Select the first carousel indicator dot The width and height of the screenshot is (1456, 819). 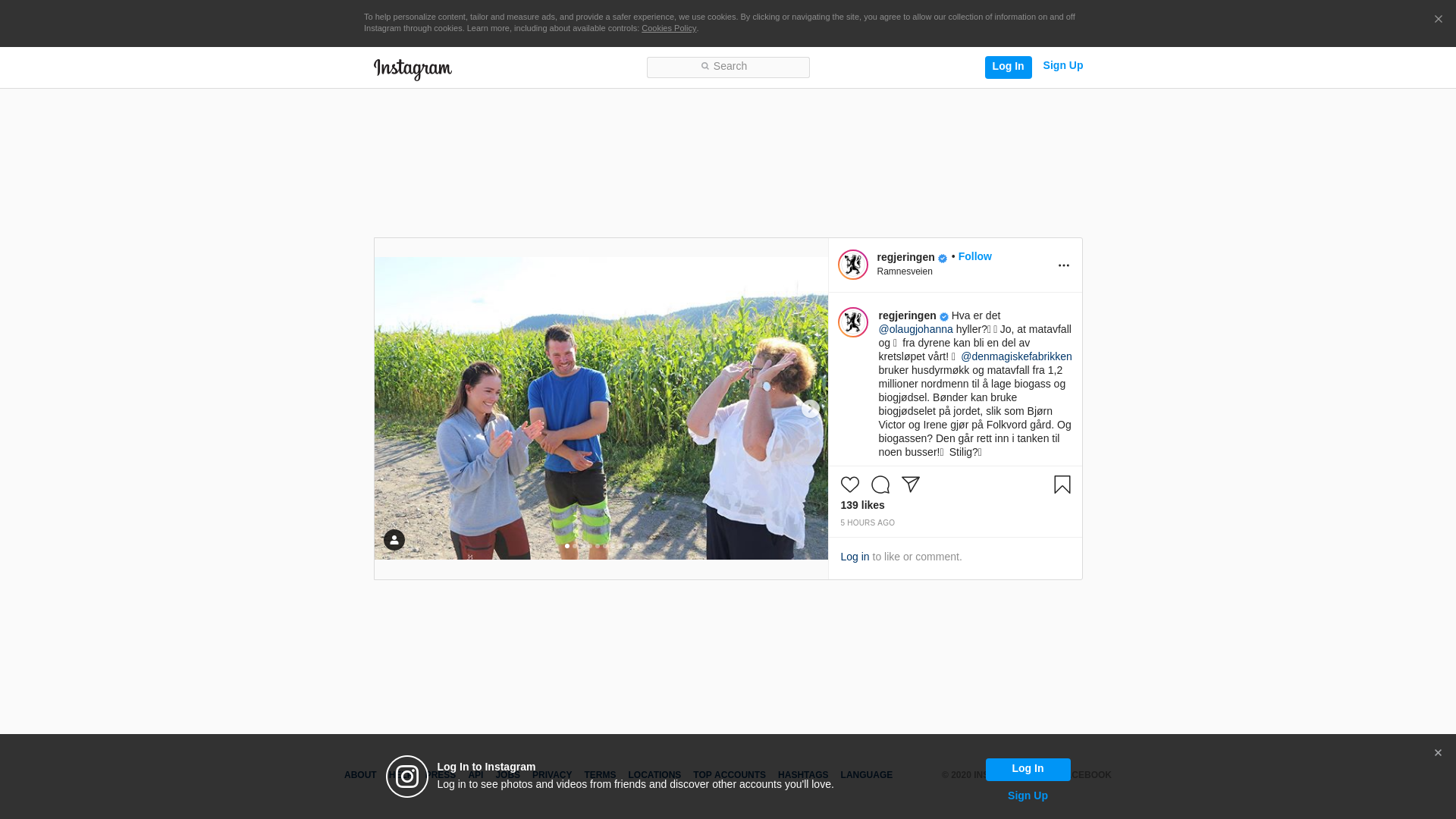(567, 546)
